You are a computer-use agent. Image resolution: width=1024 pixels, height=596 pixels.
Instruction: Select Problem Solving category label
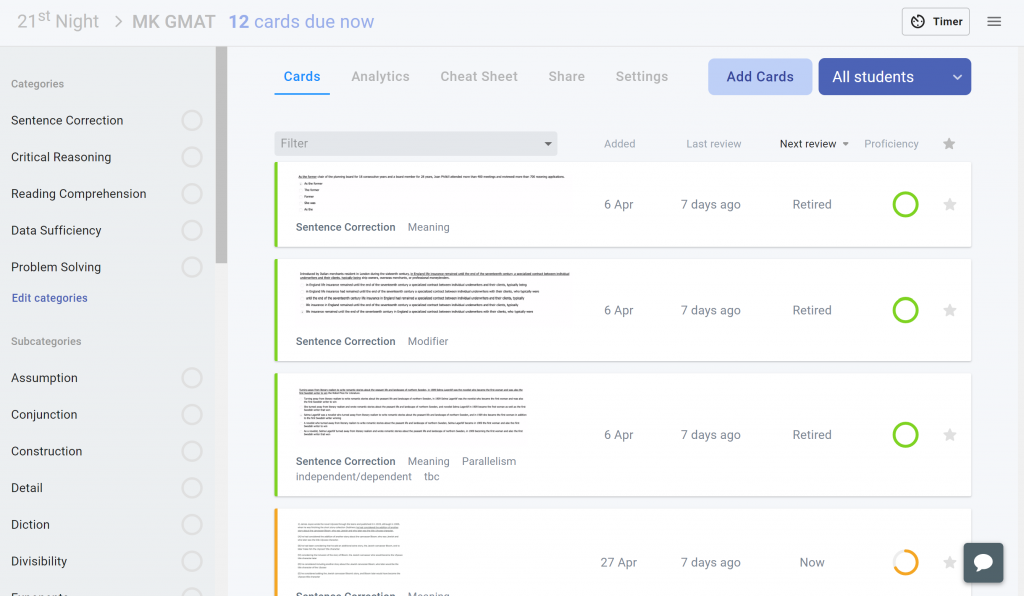pos(56,266)
